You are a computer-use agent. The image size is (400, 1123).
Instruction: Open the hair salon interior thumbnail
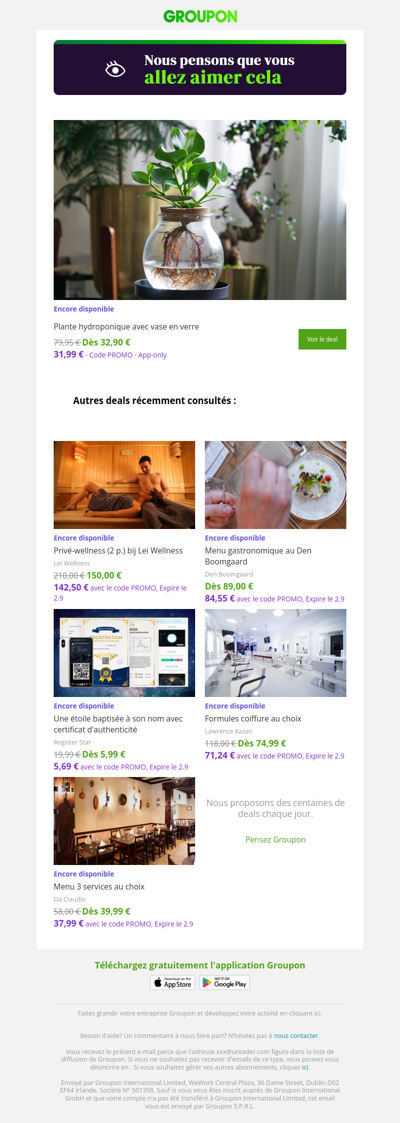[275, 653]
